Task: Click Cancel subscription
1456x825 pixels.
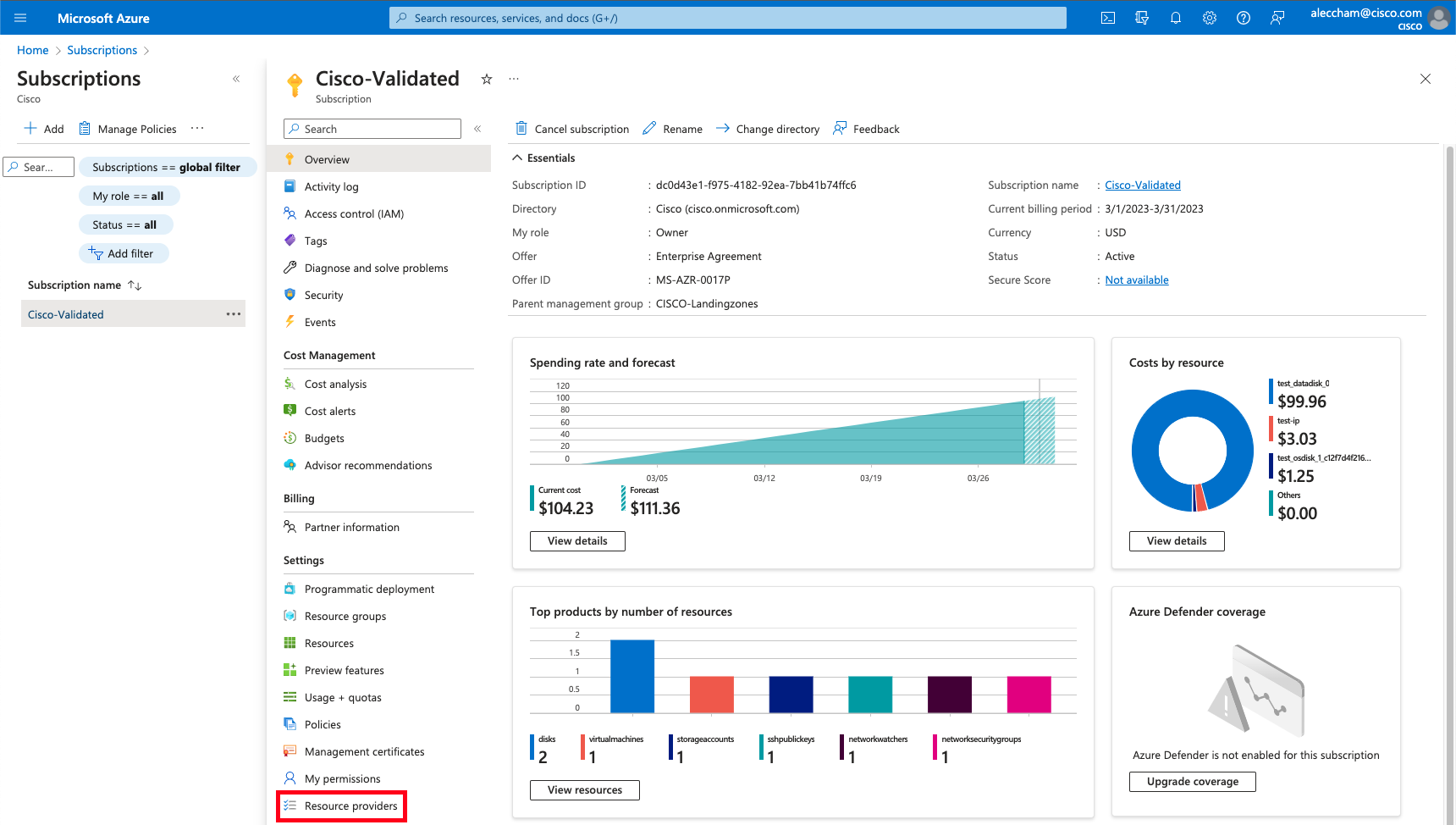Action: point(572,129)
